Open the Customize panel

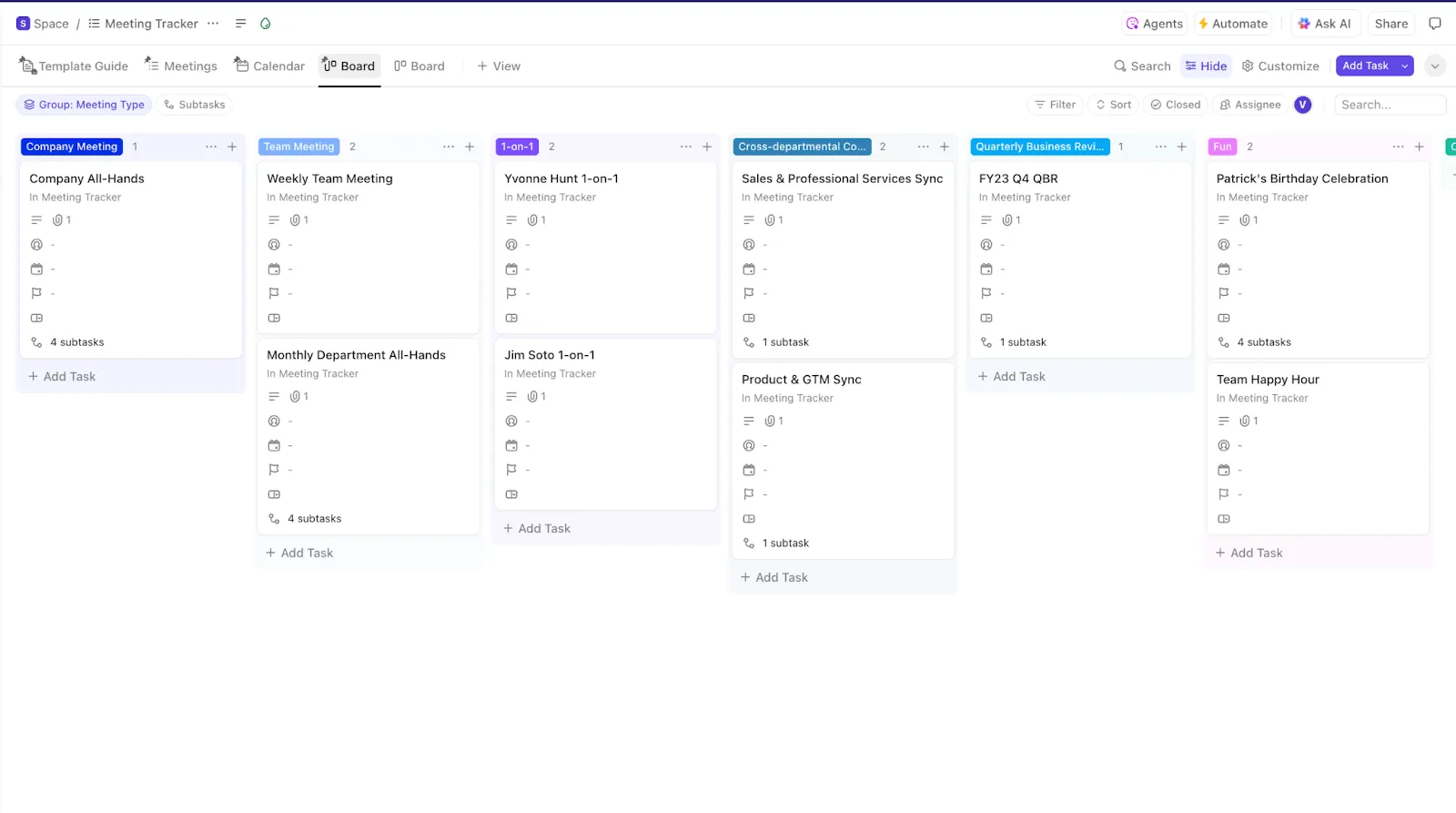(1280, 66)
